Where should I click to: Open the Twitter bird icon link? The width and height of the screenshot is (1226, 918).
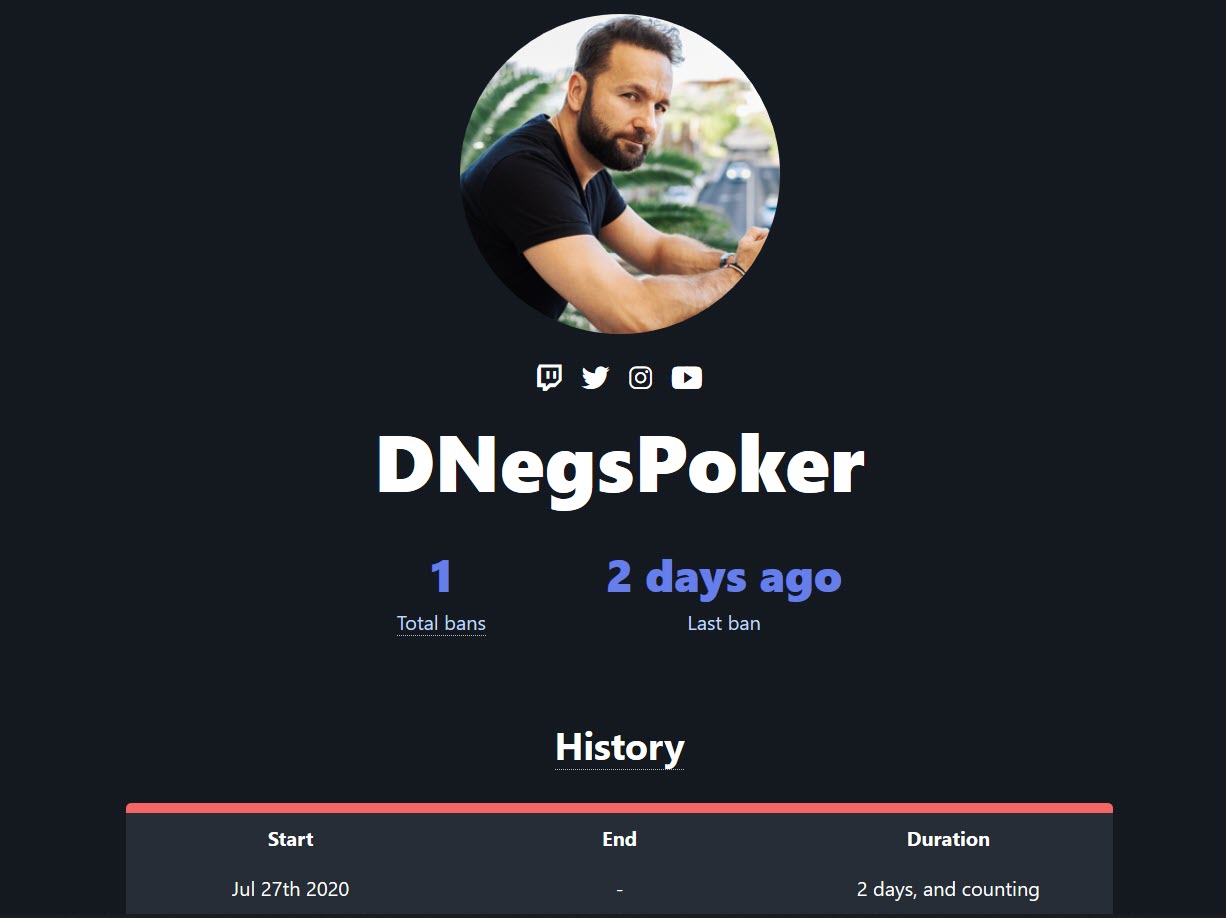595,377
